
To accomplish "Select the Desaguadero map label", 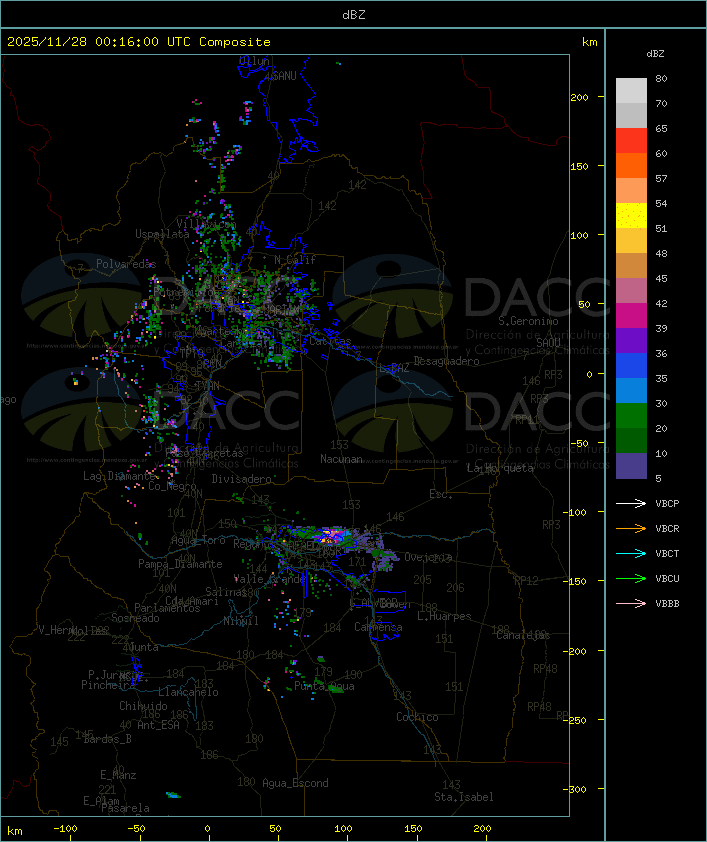I will click(x=446, y=361).
